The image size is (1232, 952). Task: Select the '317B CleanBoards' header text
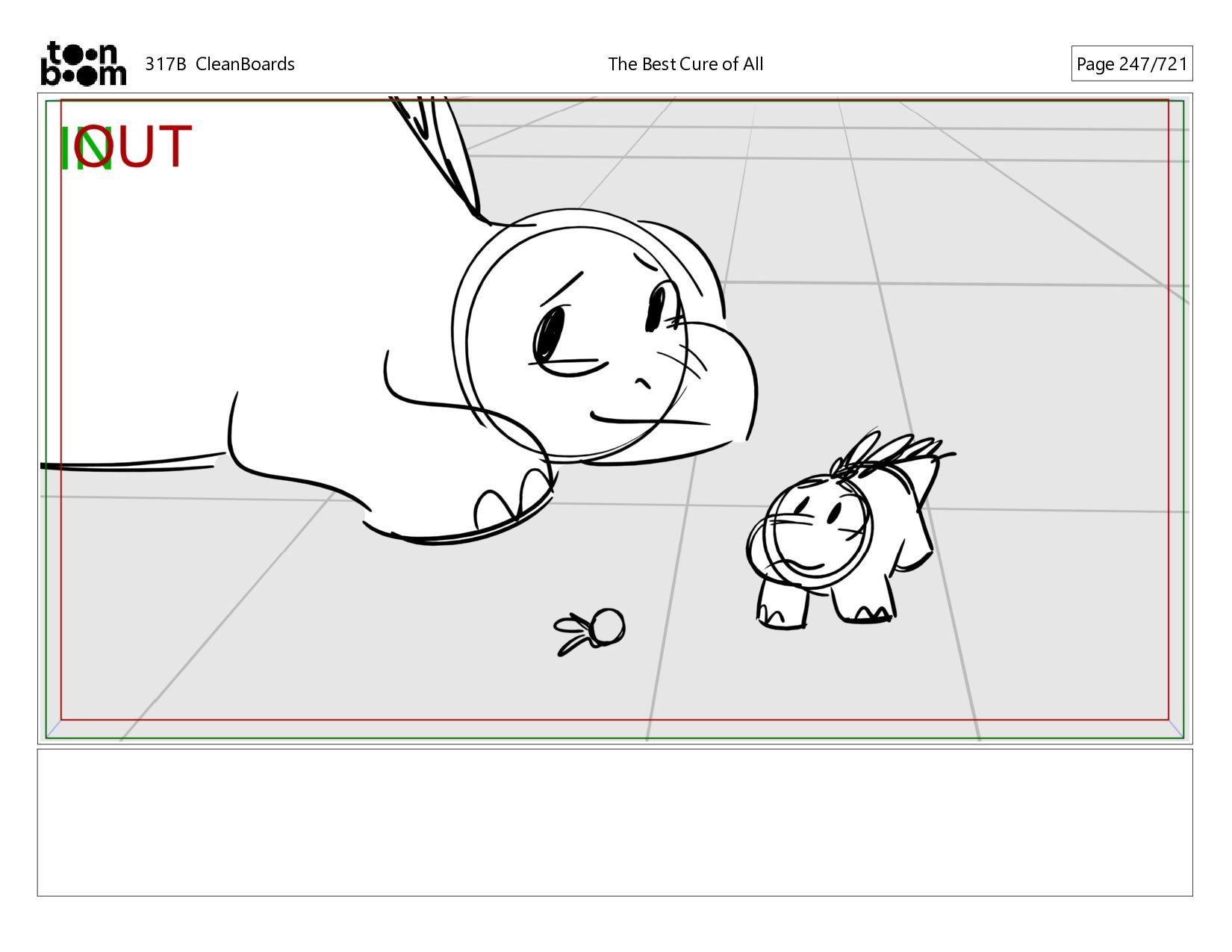220,64
